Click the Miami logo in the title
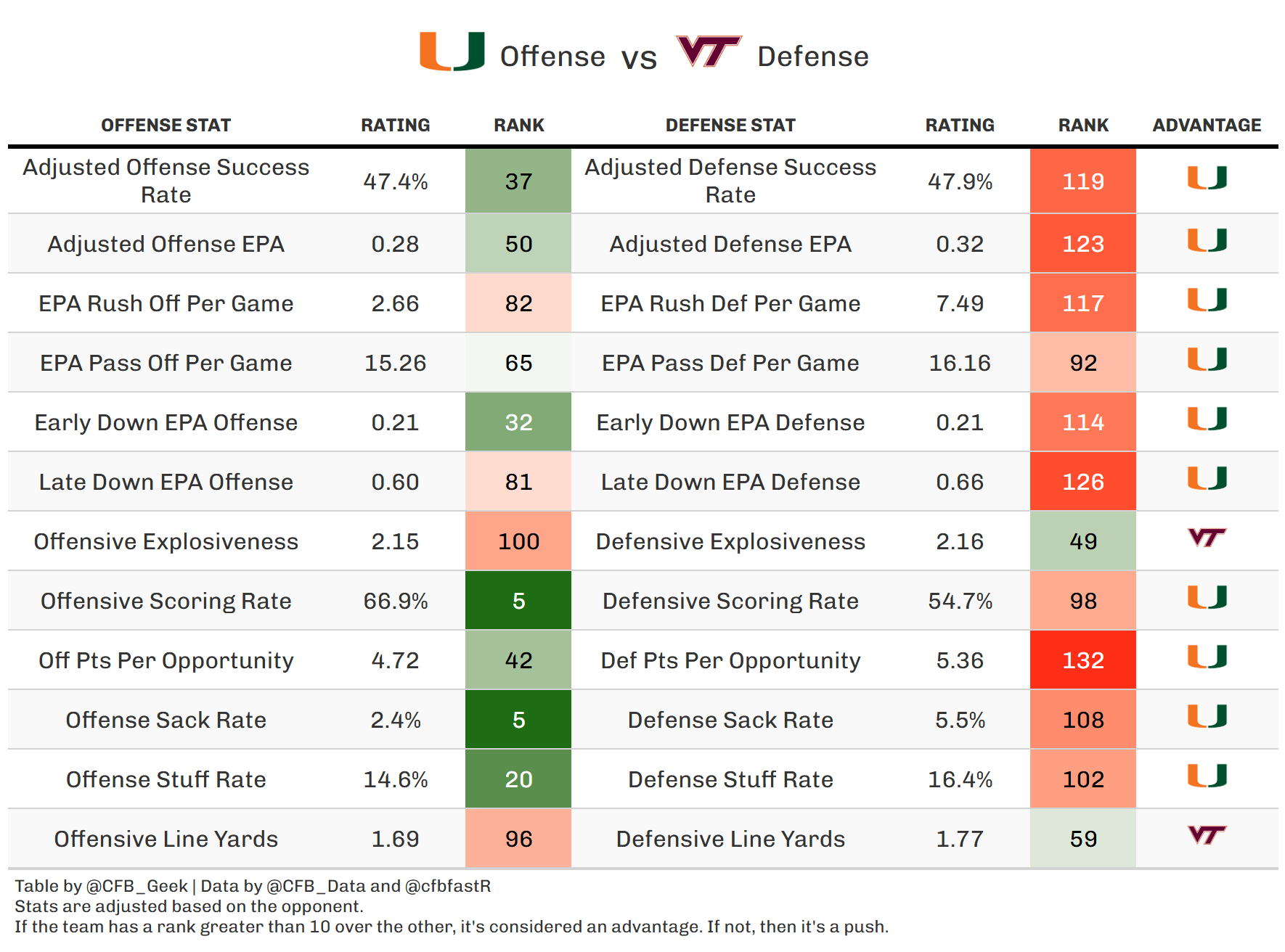 tap(452, 52)
